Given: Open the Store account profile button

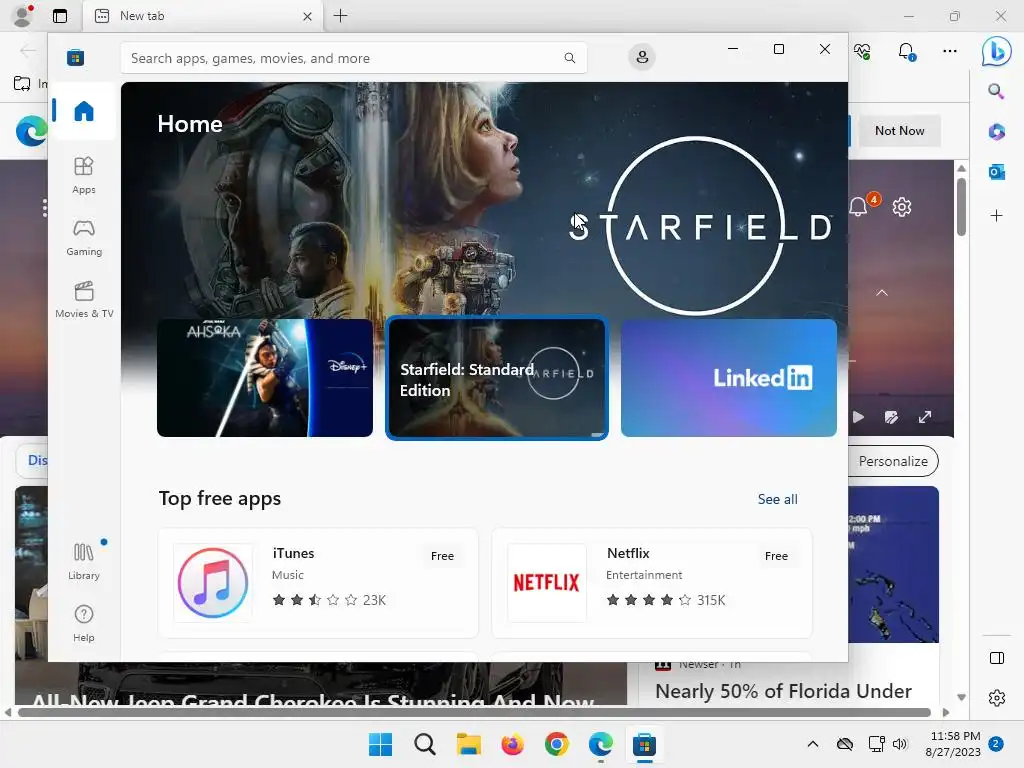Looking at the screenshot, I should click(x=642, y=57).
